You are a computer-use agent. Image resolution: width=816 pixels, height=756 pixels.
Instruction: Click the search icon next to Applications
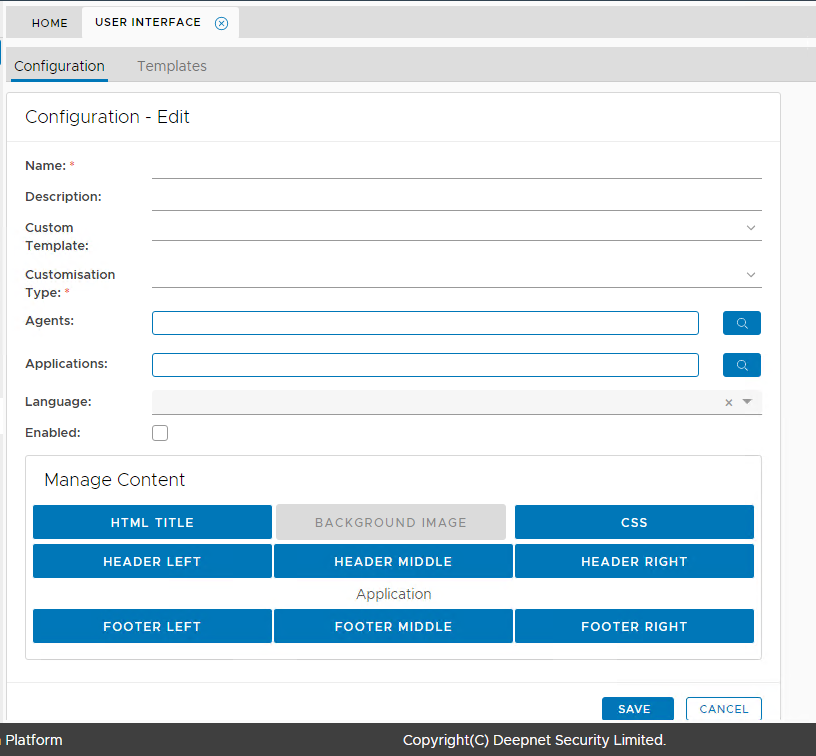tap(741, 365)
